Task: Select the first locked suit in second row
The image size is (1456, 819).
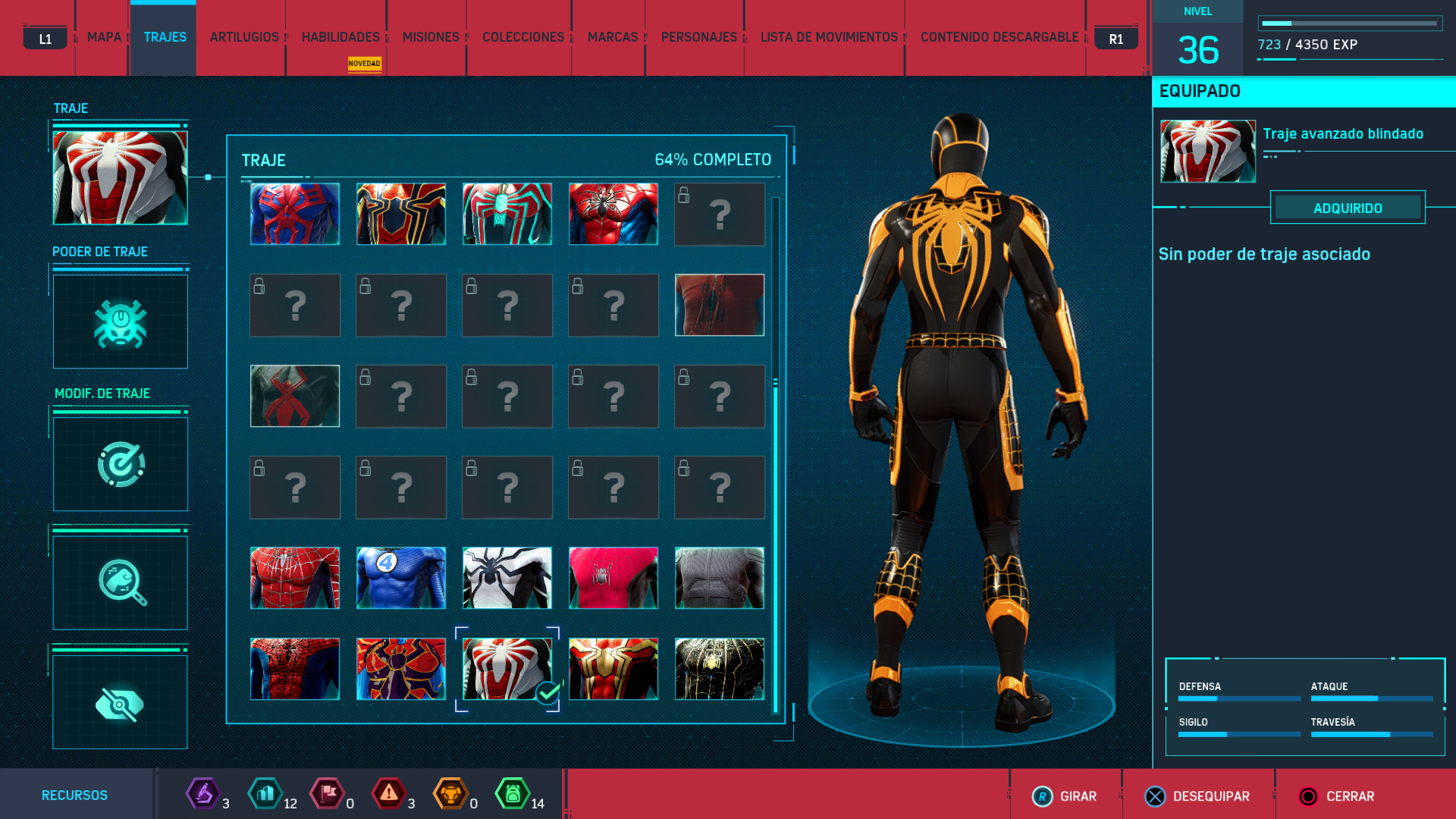Action: click(295, 305)
